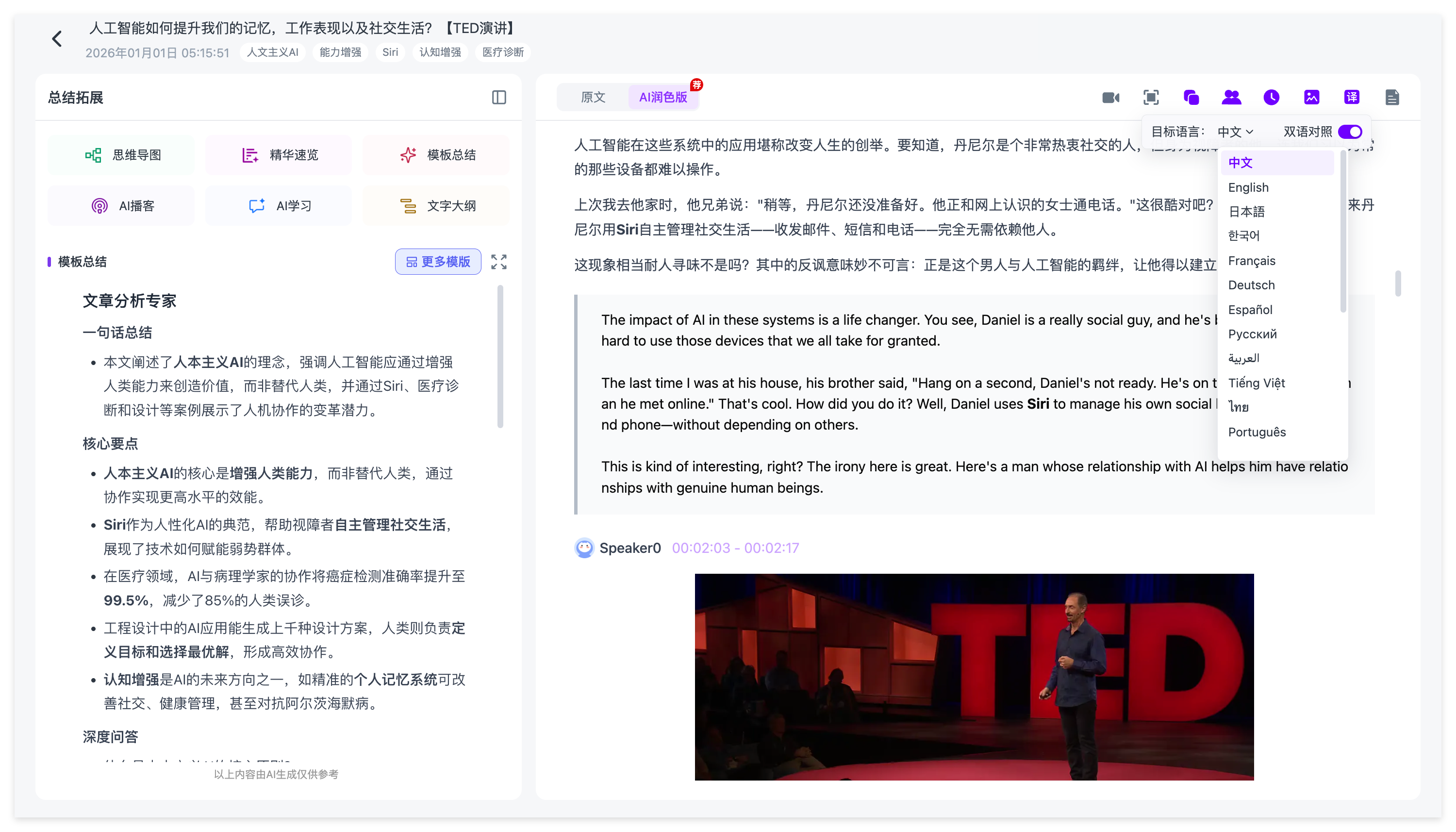Select Русский in the language list
Screen dimensions: 1456x832
[x=1277, y=334]
